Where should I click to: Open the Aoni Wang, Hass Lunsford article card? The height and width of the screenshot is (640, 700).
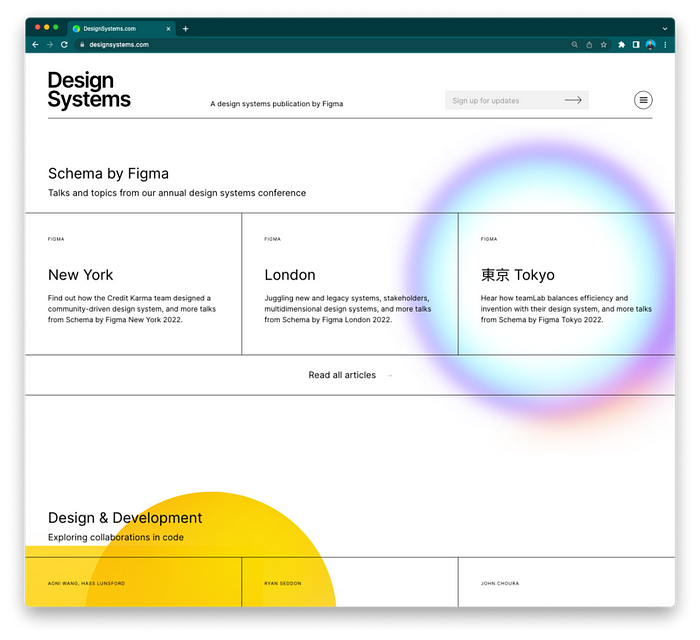[x=133, y=582]
